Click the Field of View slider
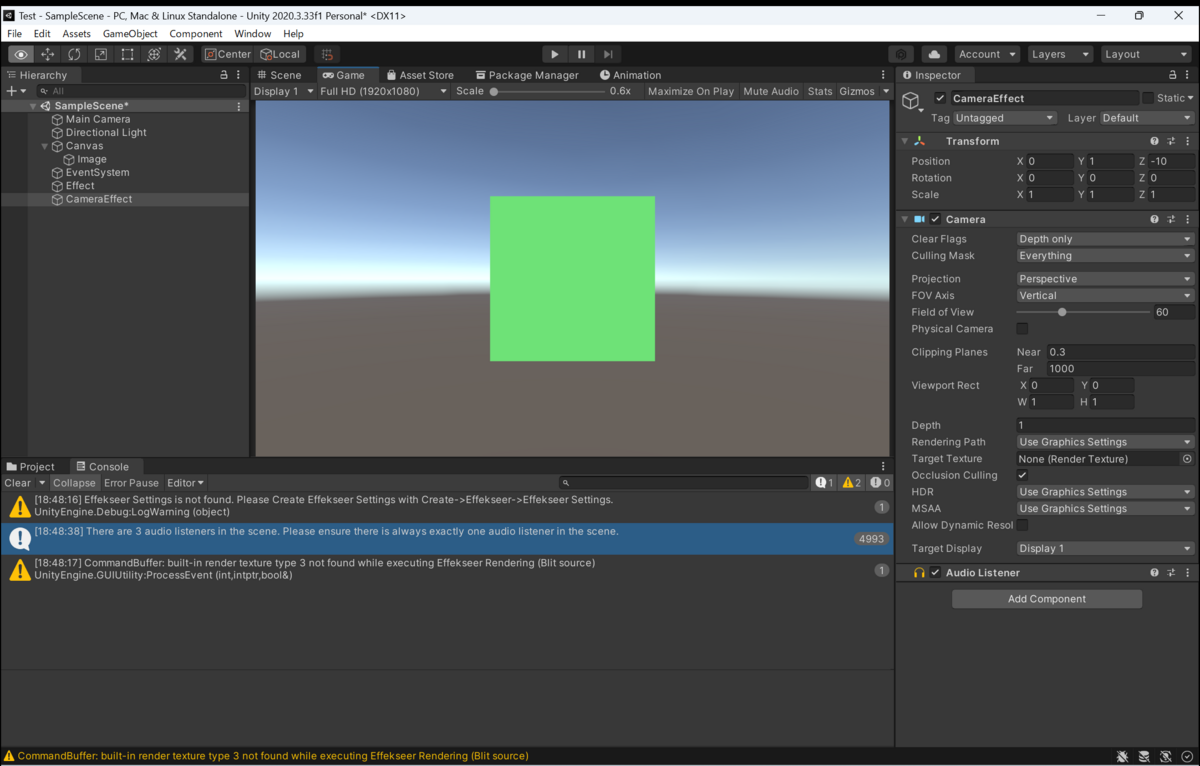The image size is (1200, 766). (1083, 312)
